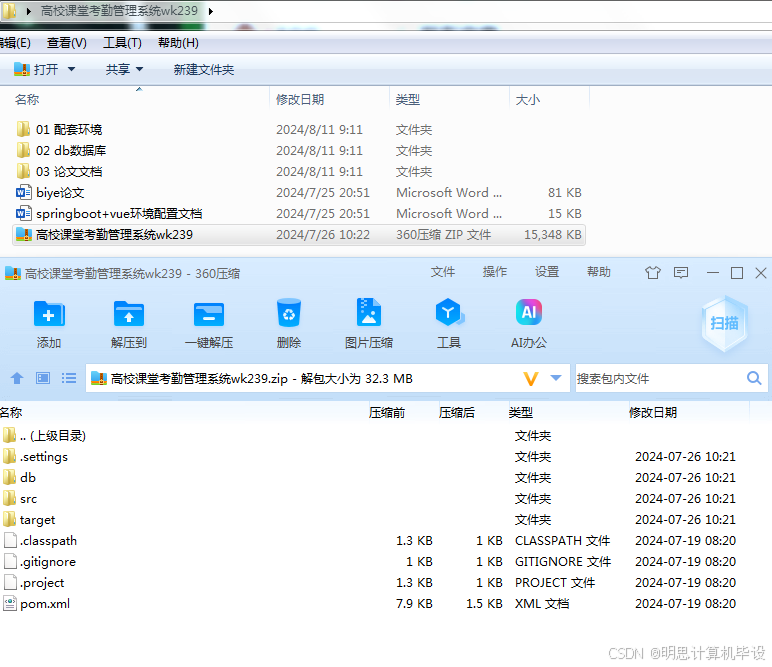This screenshot has width=772, height=667.
Task: Click the 新建文件夹 button
Action: click(x=204, y=69)
